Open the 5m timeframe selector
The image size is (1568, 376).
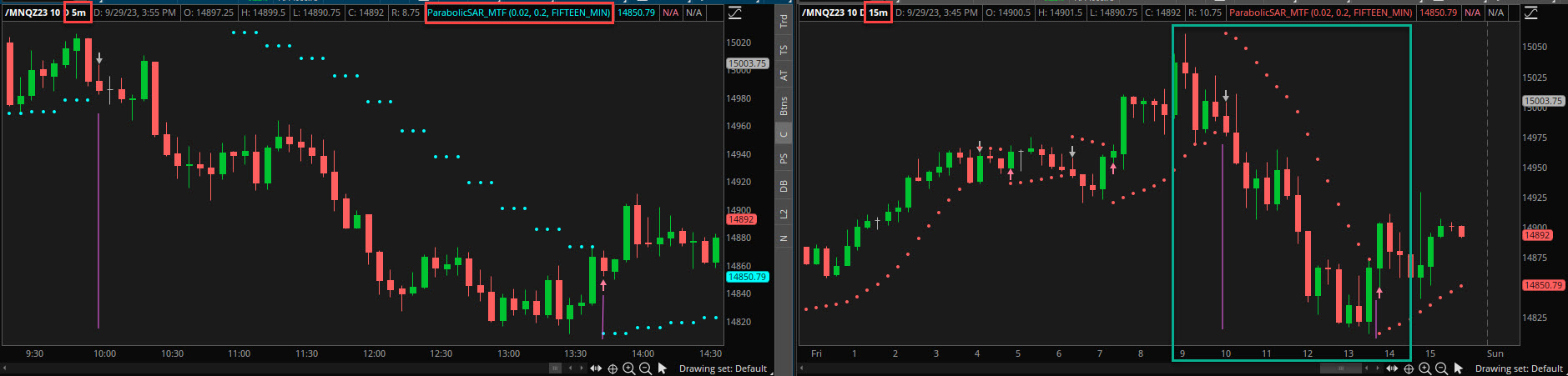(78, 13)
